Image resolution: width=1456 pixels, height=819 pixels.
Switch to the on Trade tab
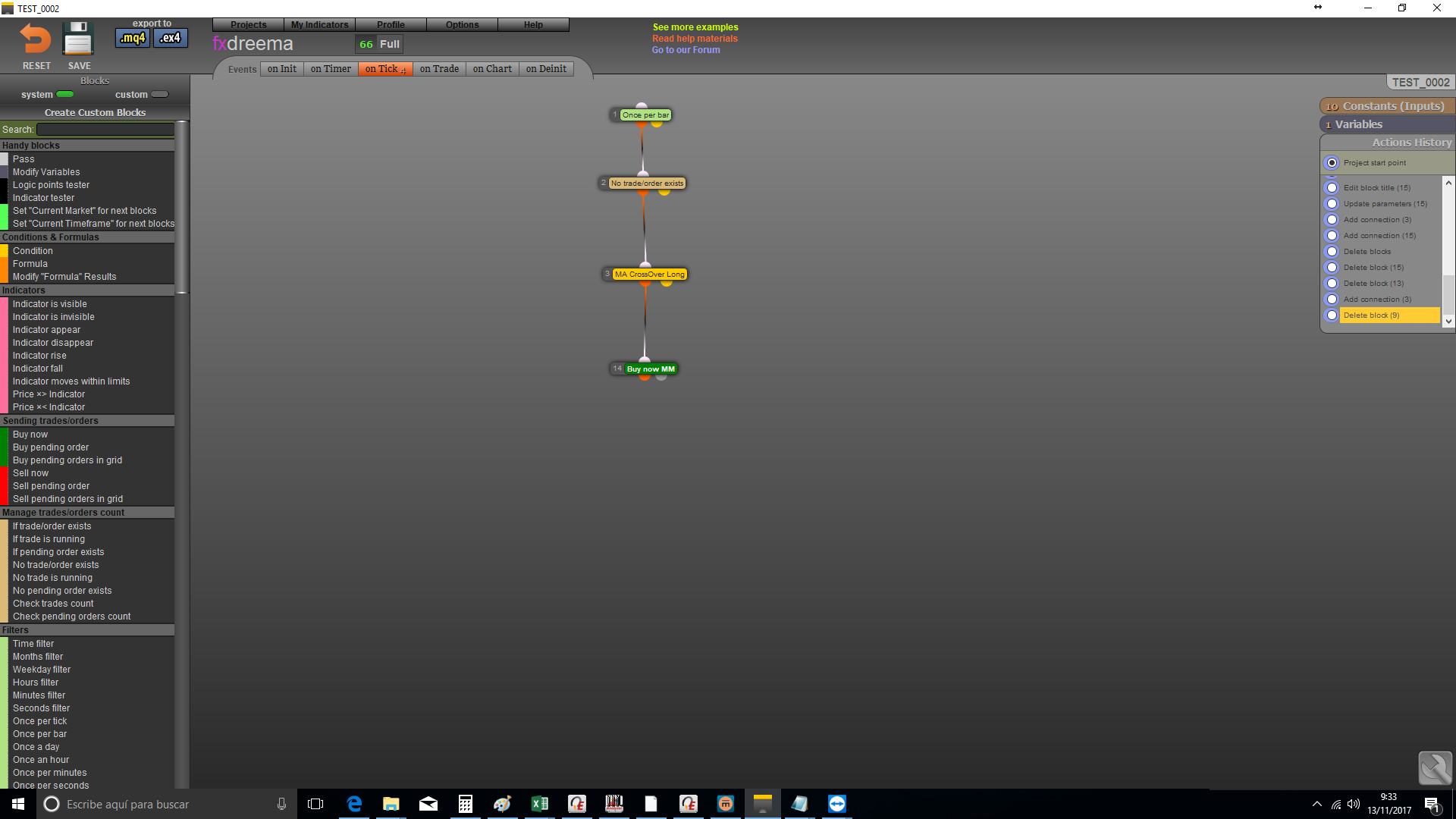pos(439,69)
